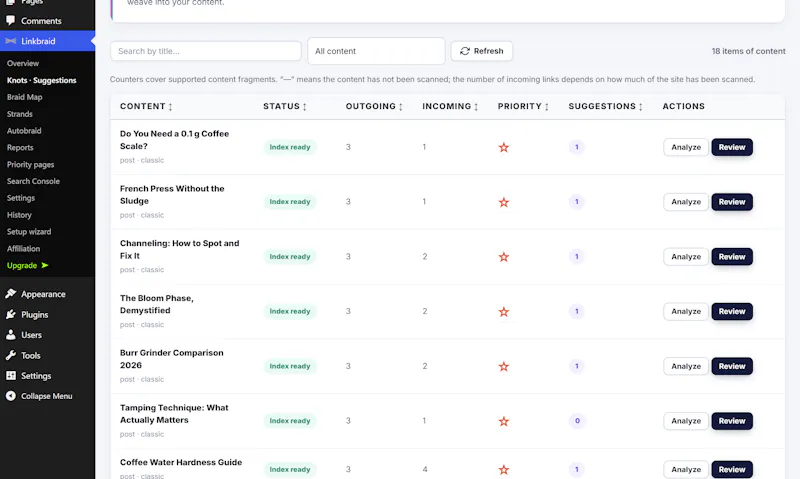This screenshot has width=800, height=479.
Task: Click the Comments icon in sidebar
Action: [x=11, y=21]
